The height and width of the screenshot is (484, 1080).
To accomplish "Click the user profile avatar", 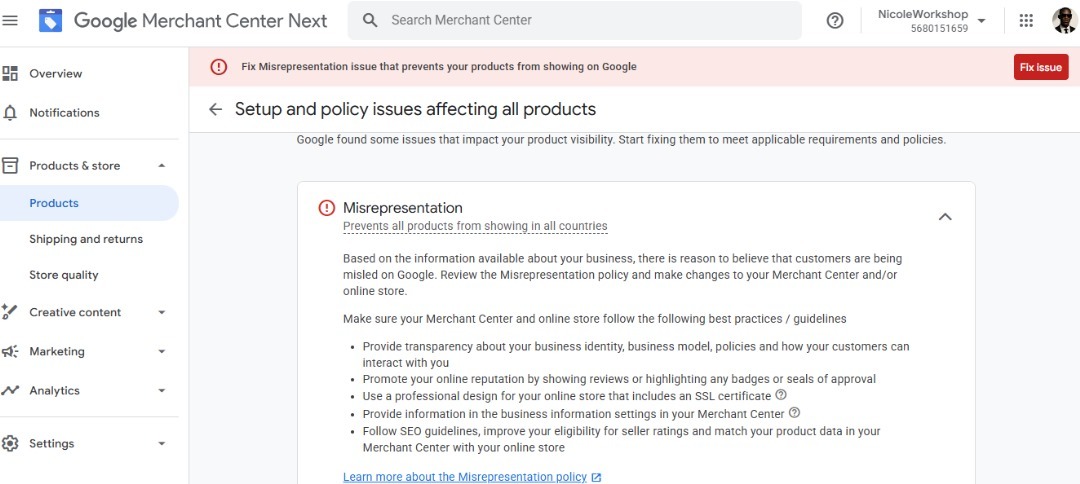I will coord(1063,20).
